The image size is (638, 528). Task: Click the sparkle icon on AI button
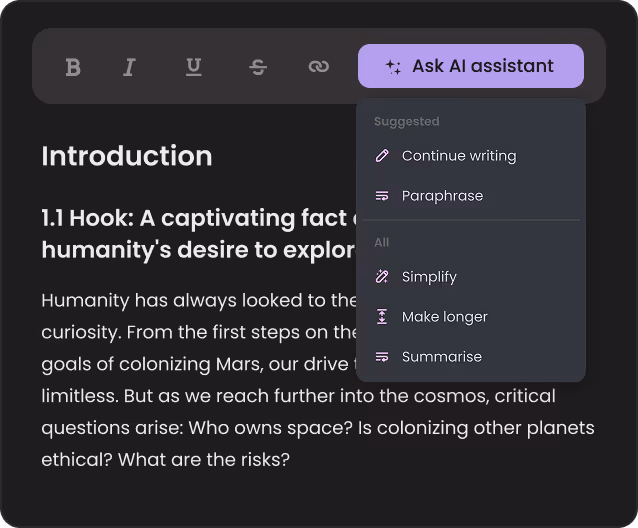pyautogui.click(x=393, y=67)
